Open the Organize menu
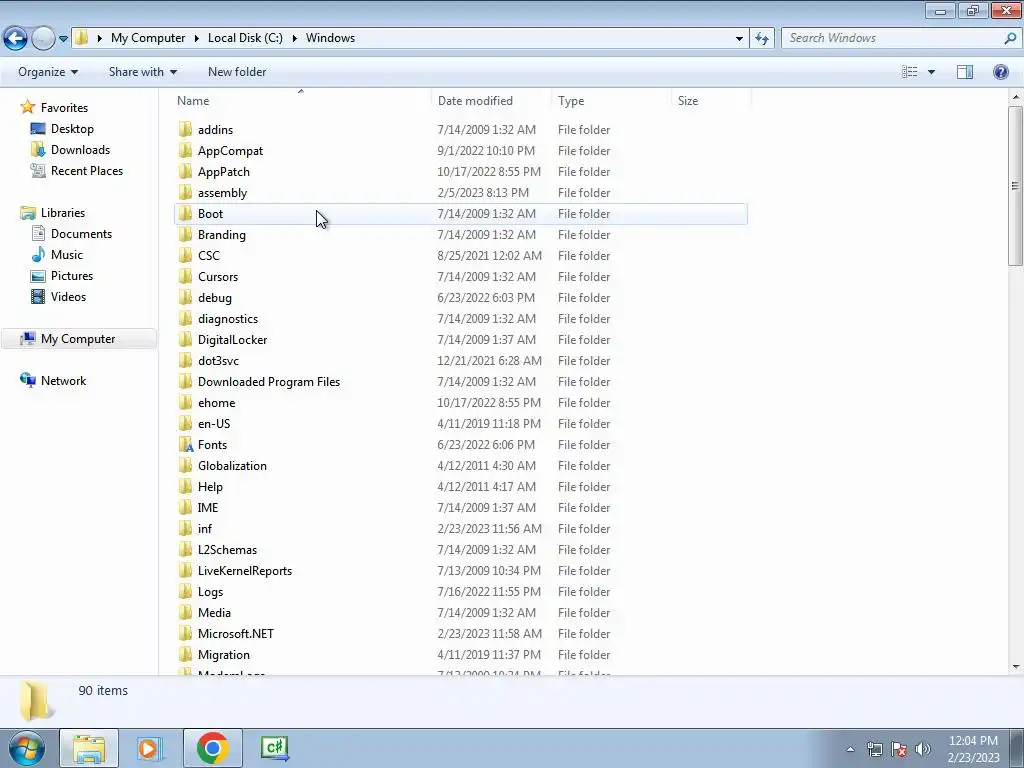 pos(48,72)
